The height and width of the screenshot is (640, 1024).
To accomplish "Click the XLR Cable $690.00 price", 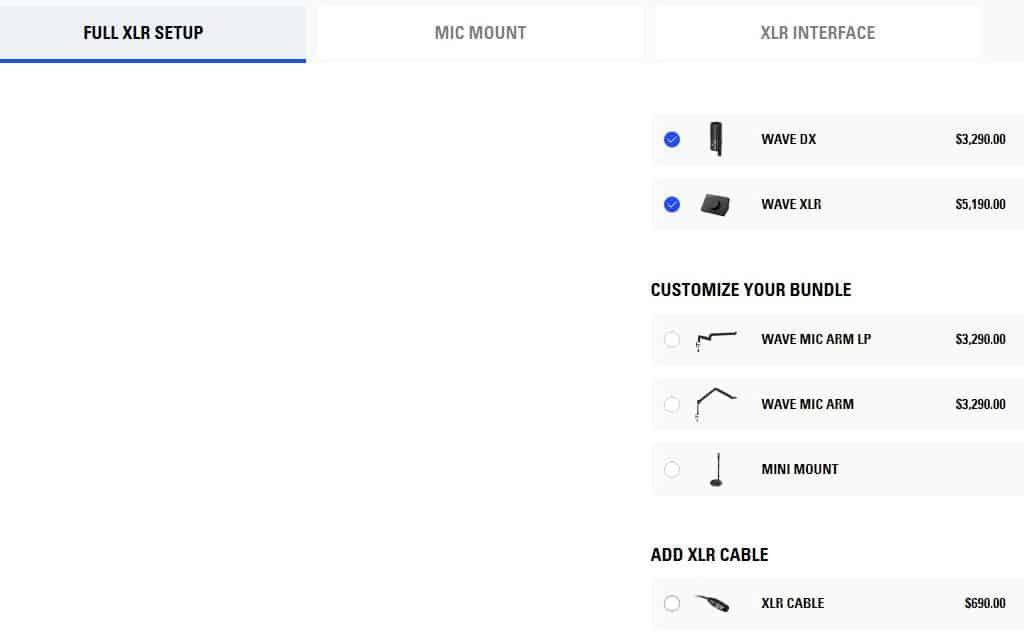I will (x=984, y=603).
